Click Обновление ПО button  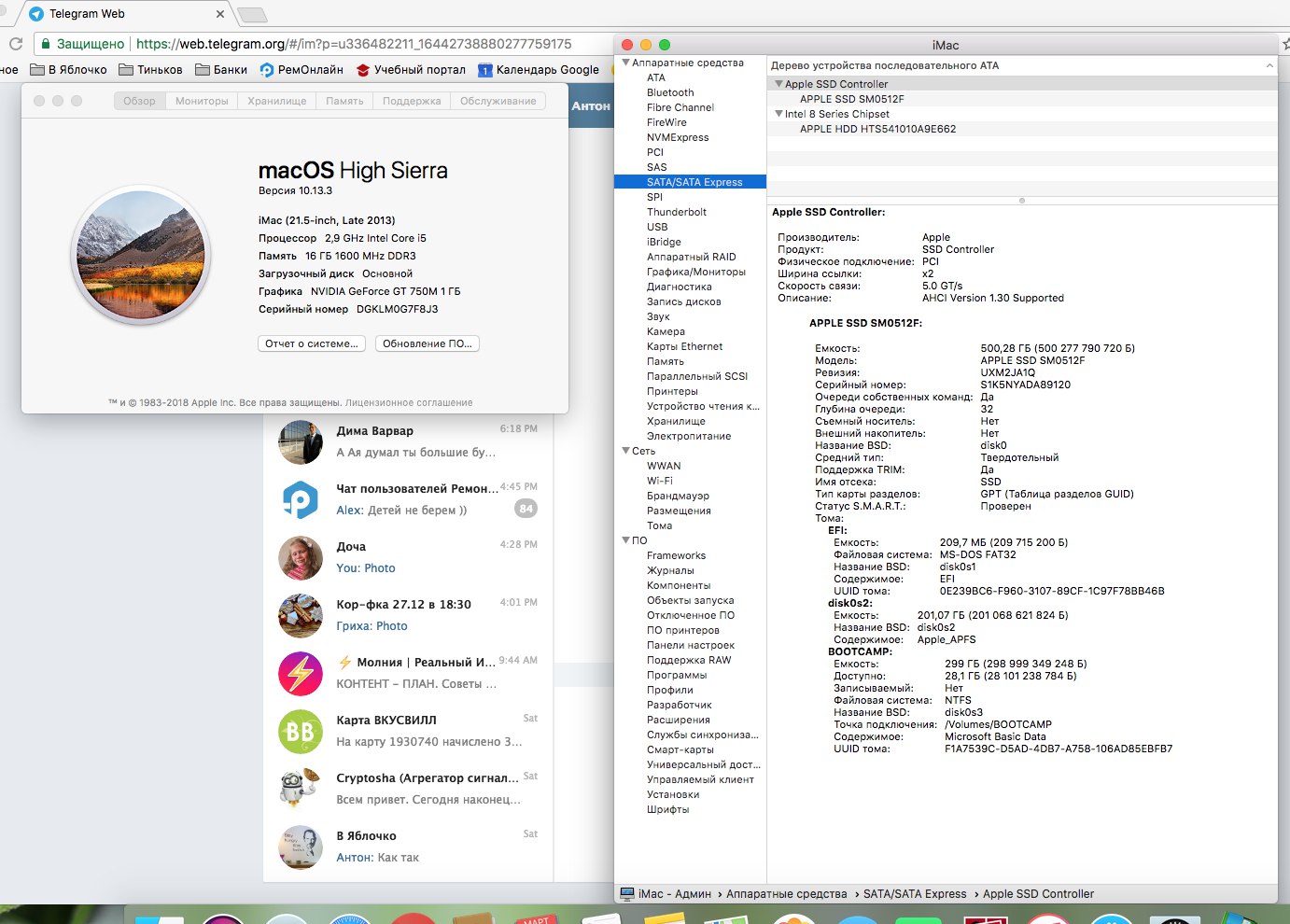tap(428, 343)
